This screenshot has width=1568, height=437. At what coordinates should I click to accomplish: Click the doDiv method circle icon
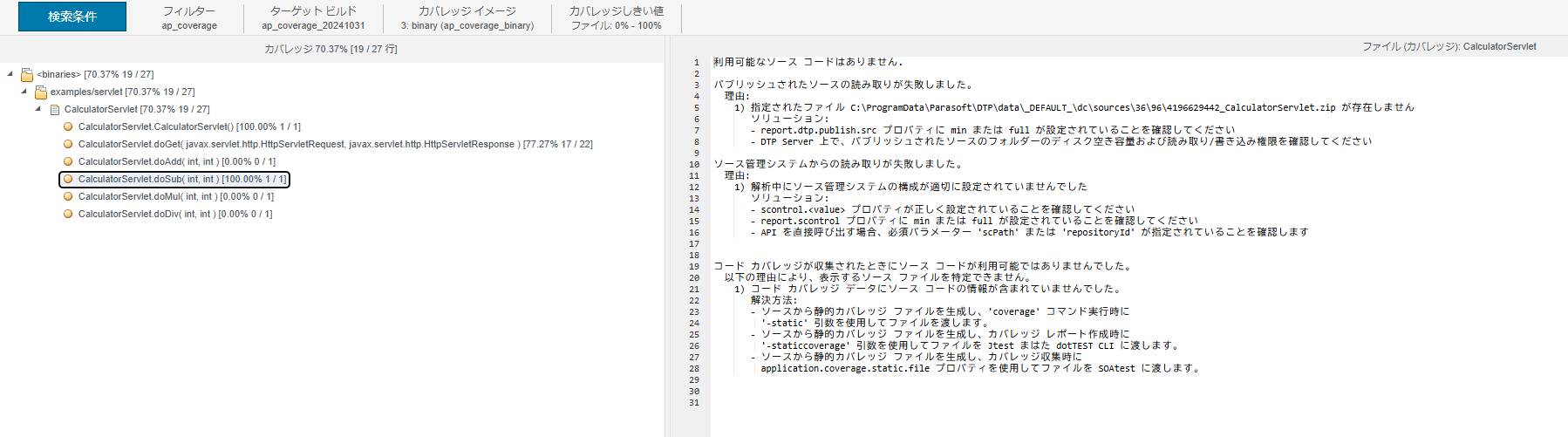tap(68, 214)
